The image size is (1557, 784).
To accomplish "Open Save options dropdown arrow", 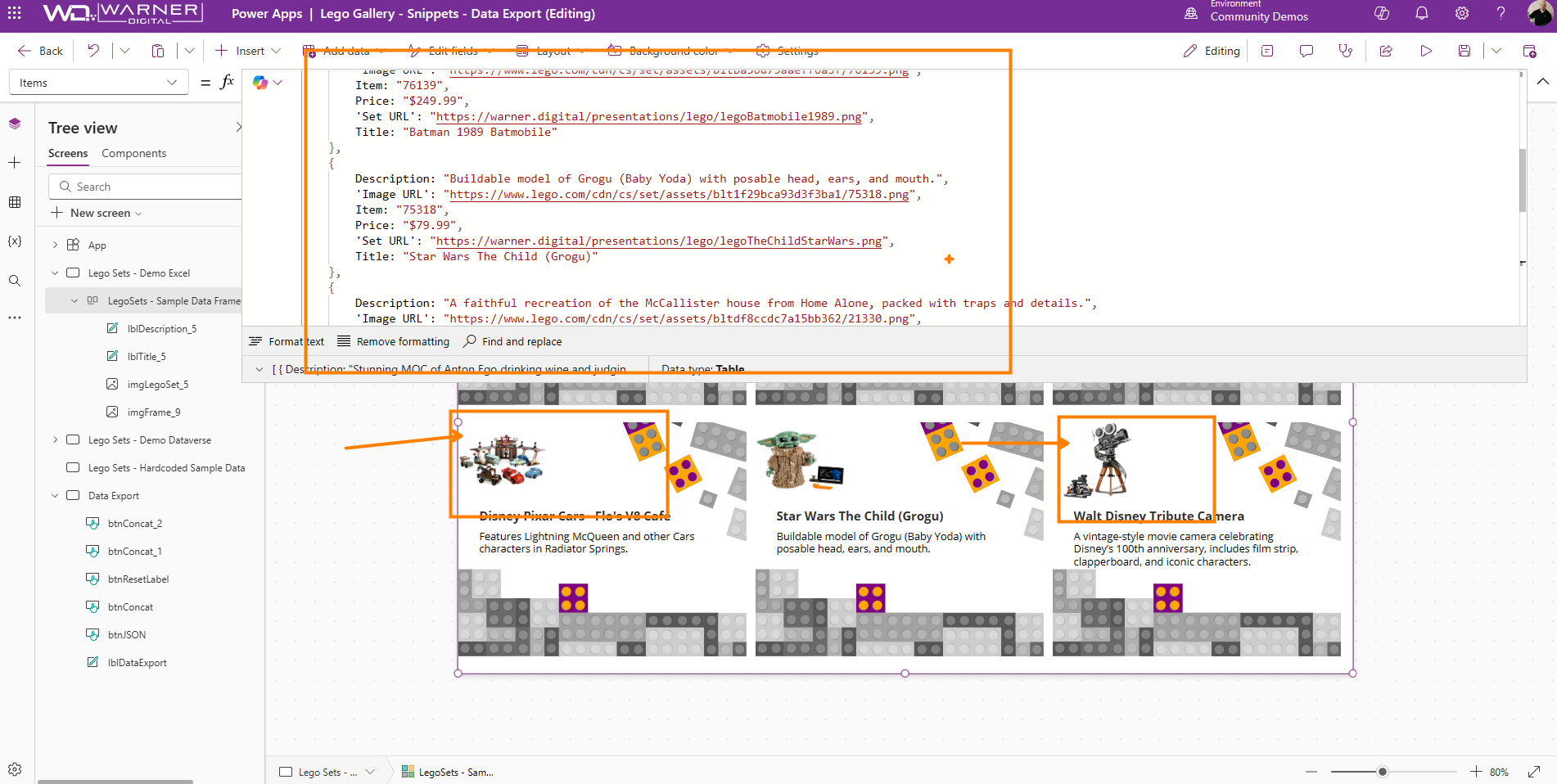I will click(x=1496, y=51).
